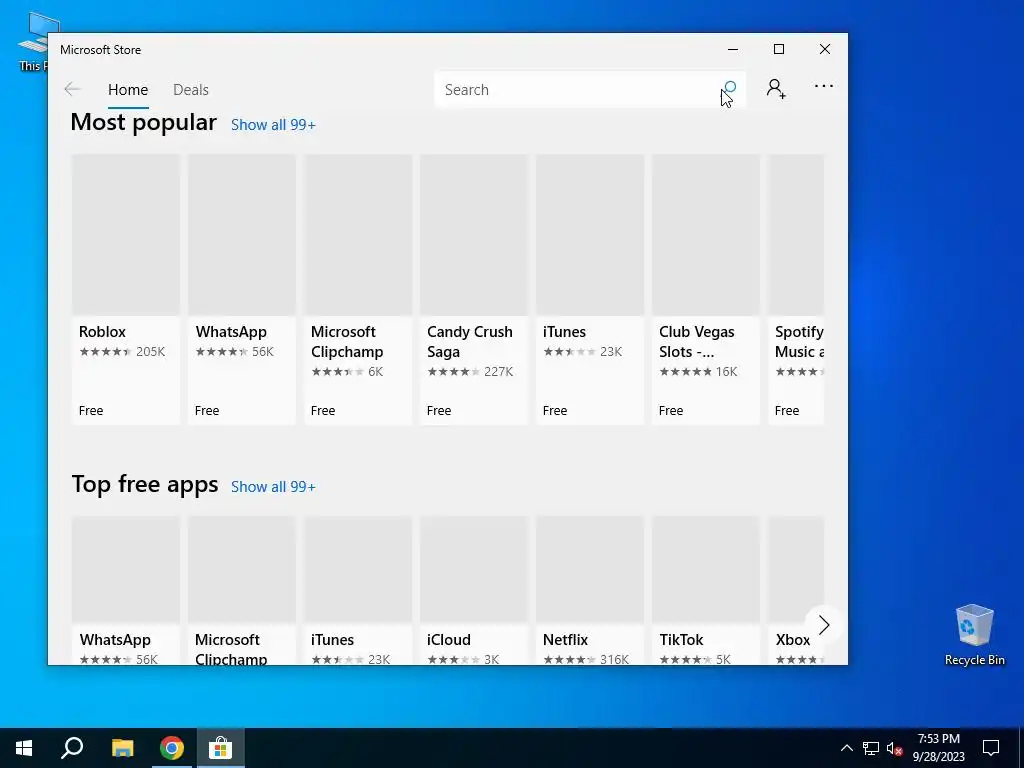Viewport: 1024px width, 768px height.
Task: Click Netflix rating 316K
Action: 586,660
